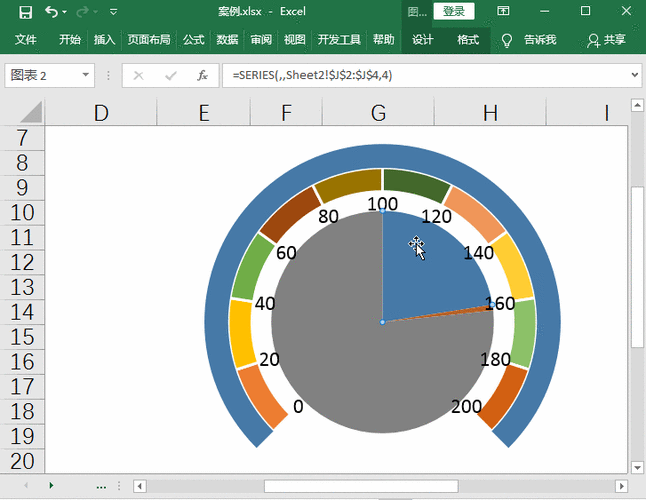
Task: Click the 100 data label on the chart
Action: click(x=382, y=204)
